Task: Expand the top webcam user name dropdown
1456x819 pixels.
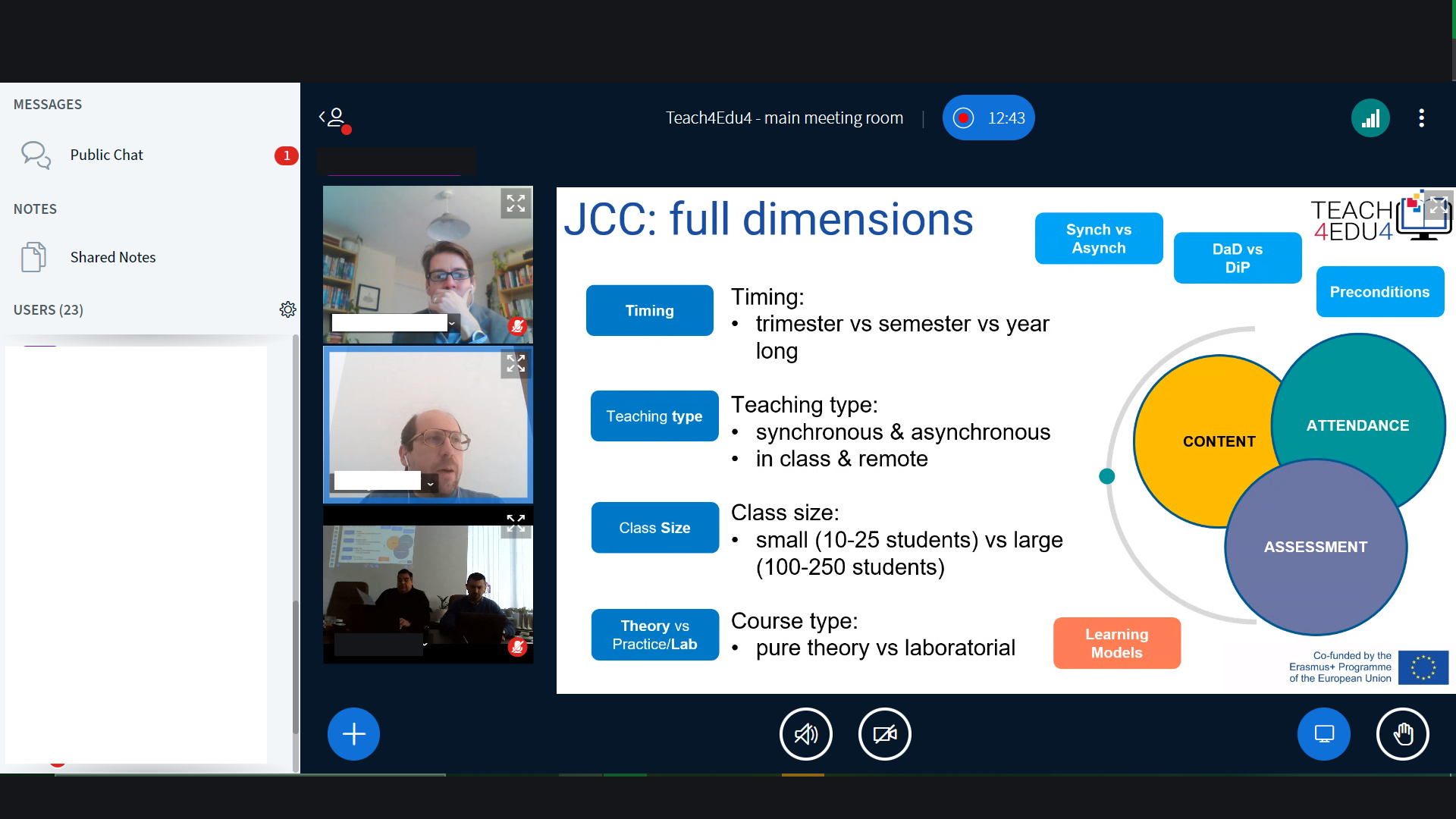Action: [x=452, y=324]
